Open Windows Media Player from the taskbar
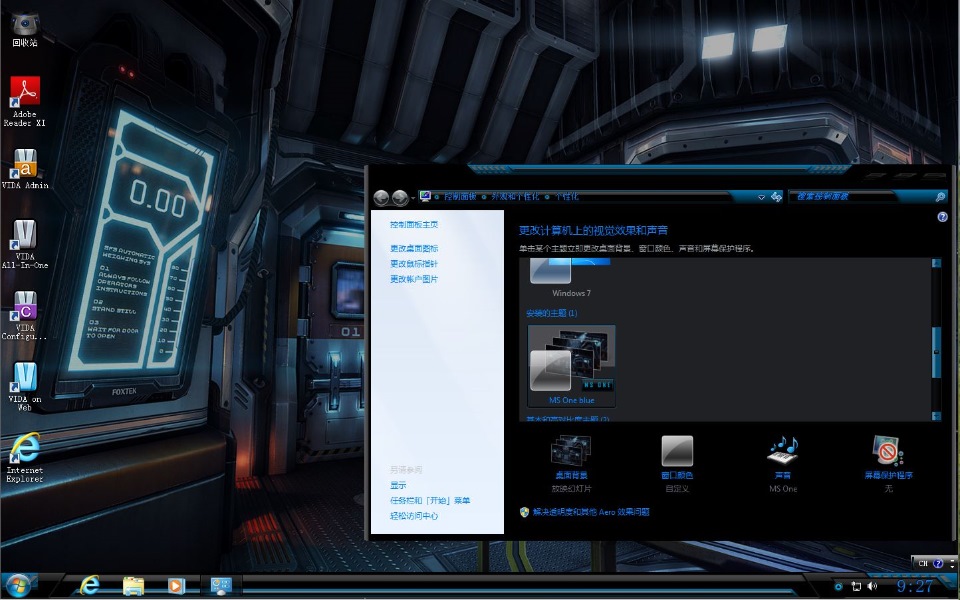The width and height of the screenshot is (960, 600). pyautogui.click(x=175, y=586)
